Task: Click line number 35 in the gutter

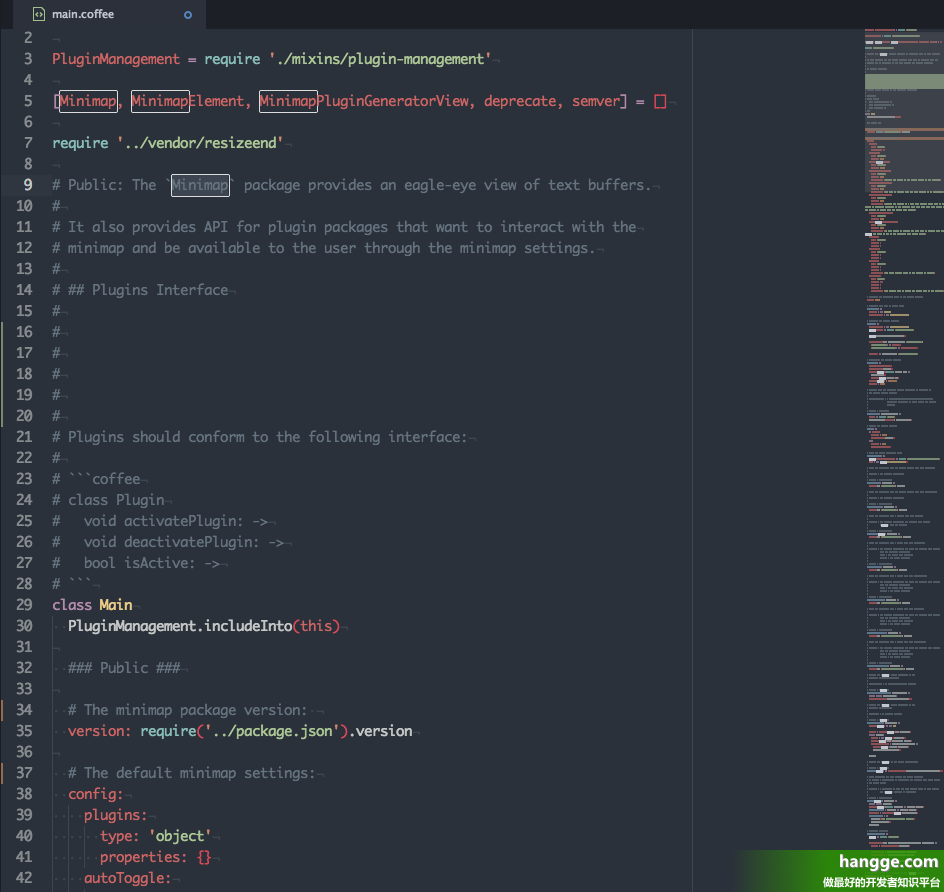Action: coord(24,731)
